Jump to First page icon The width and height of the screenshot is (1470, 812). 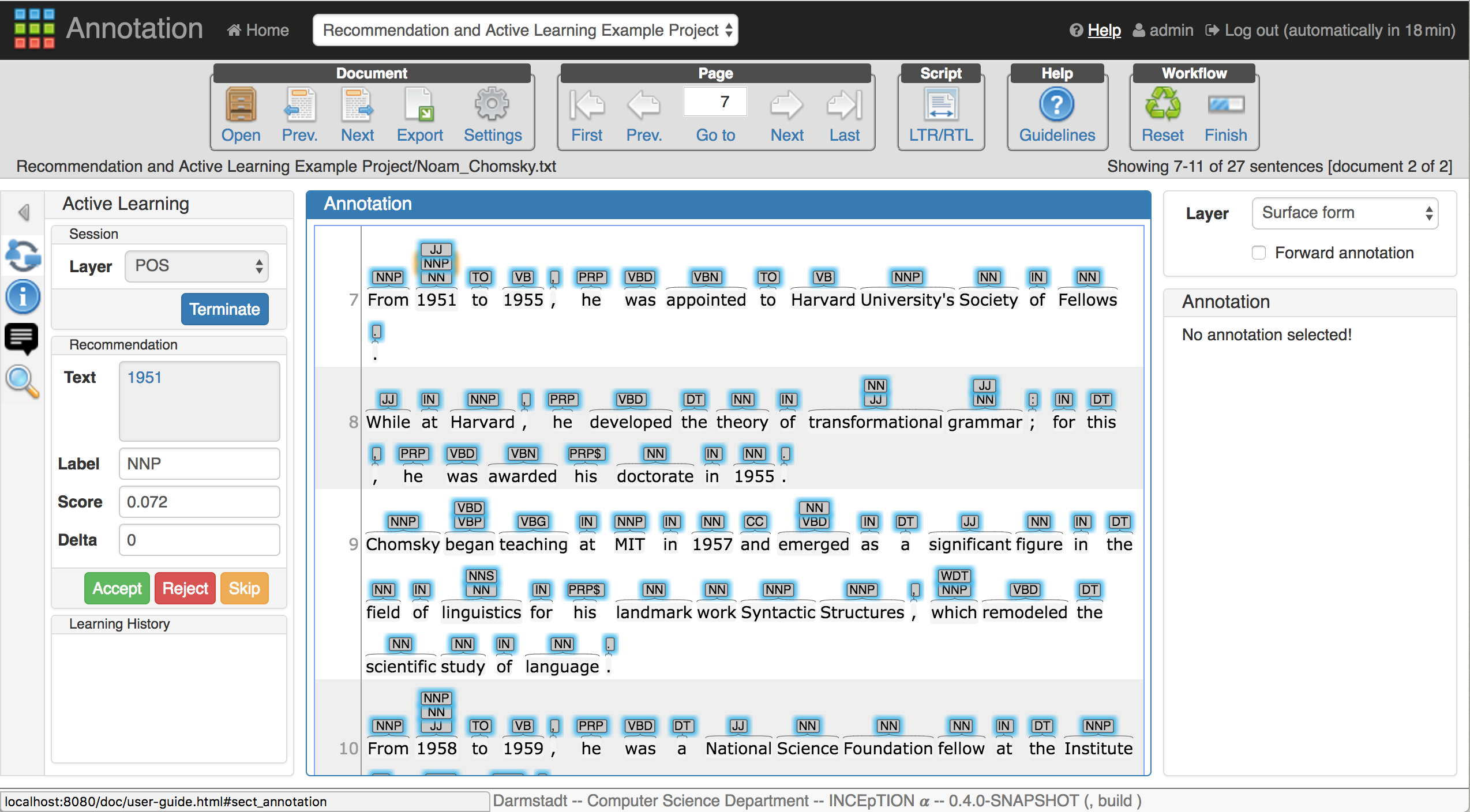click(587, 104)
